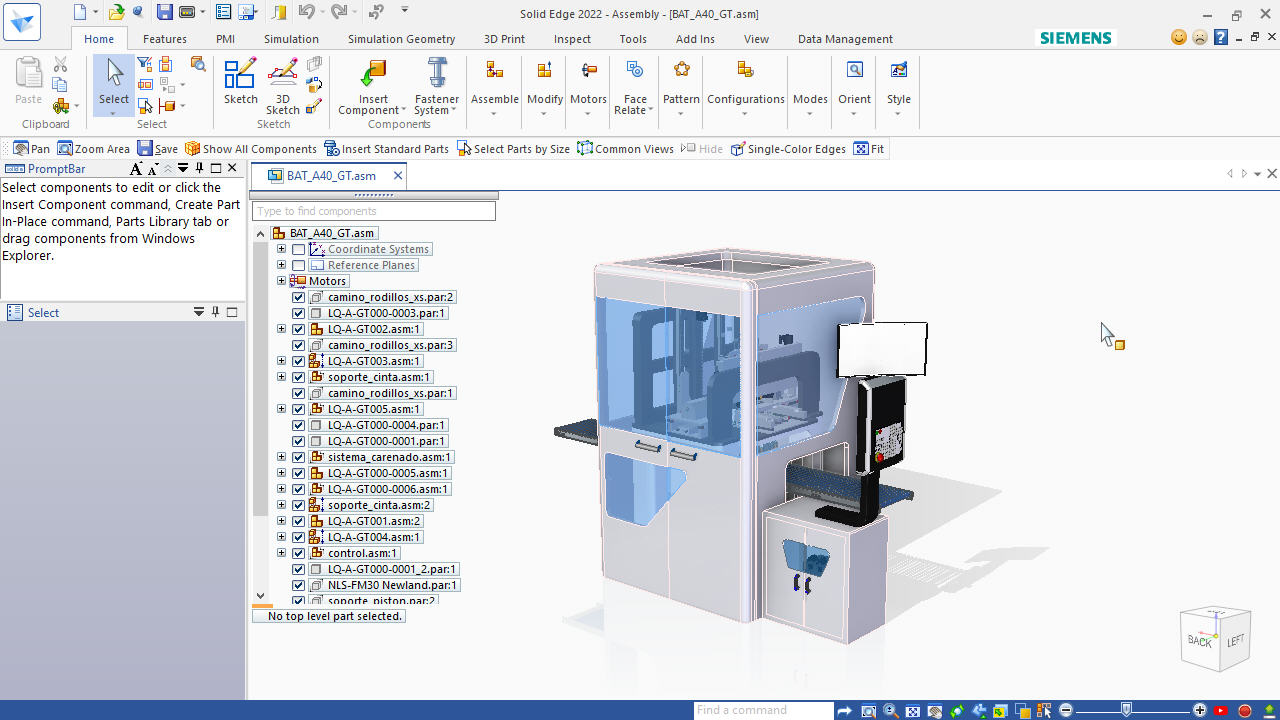
Task: Click Zoom Area in command bar
Action: coord(94,148)
